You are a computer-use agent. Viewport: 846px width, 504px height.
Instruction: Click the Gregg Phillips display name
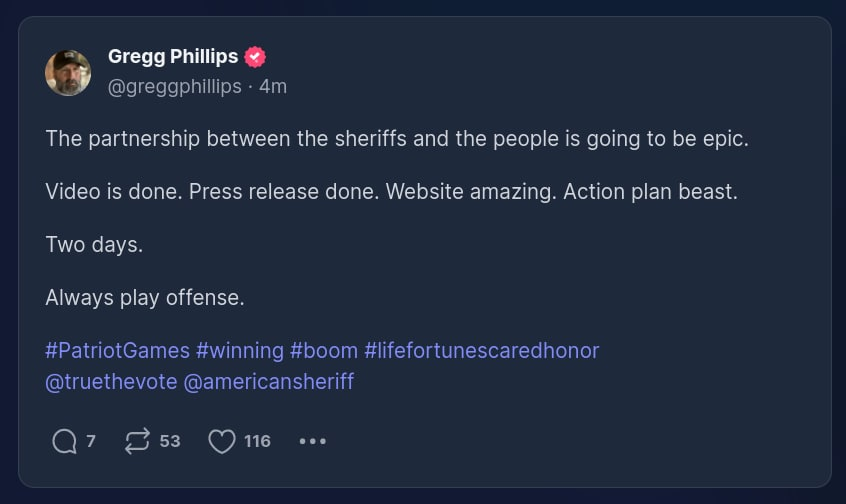point(172,57)
